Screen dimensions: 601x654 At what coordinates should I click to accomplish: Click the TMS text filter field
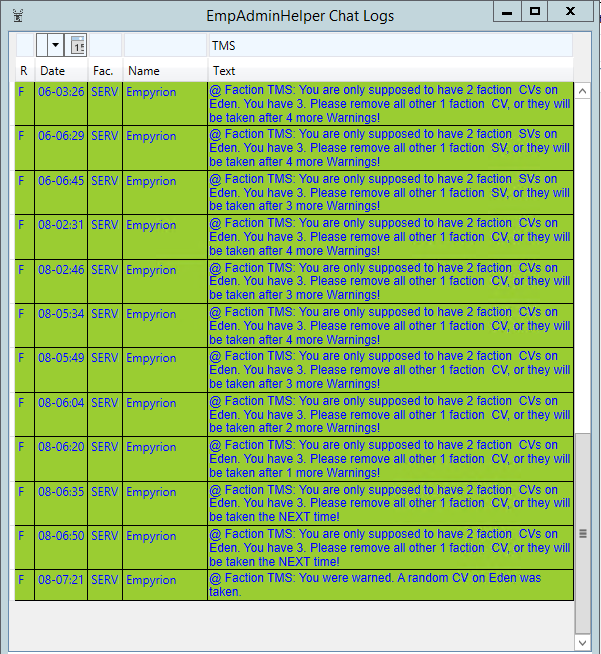(390, 45)
